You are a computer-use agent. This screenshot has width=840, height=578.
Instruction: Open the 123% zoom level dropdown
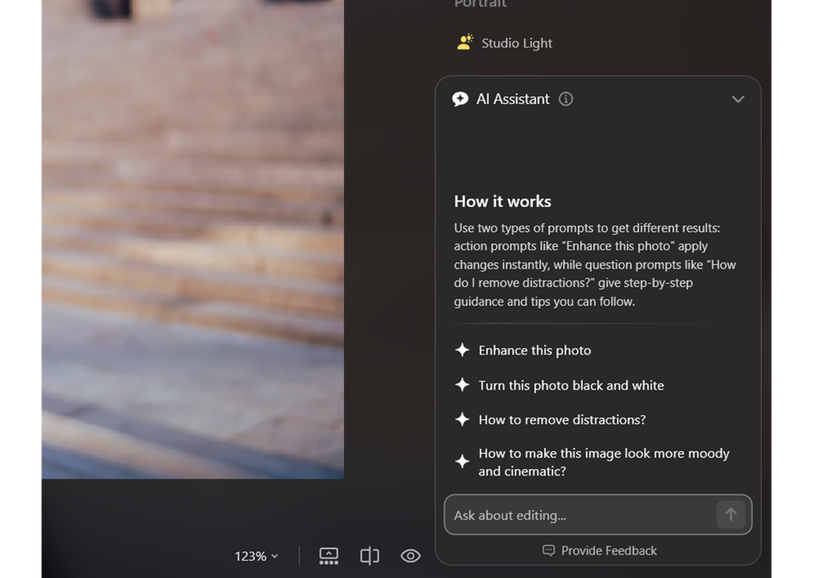point(256,556)
